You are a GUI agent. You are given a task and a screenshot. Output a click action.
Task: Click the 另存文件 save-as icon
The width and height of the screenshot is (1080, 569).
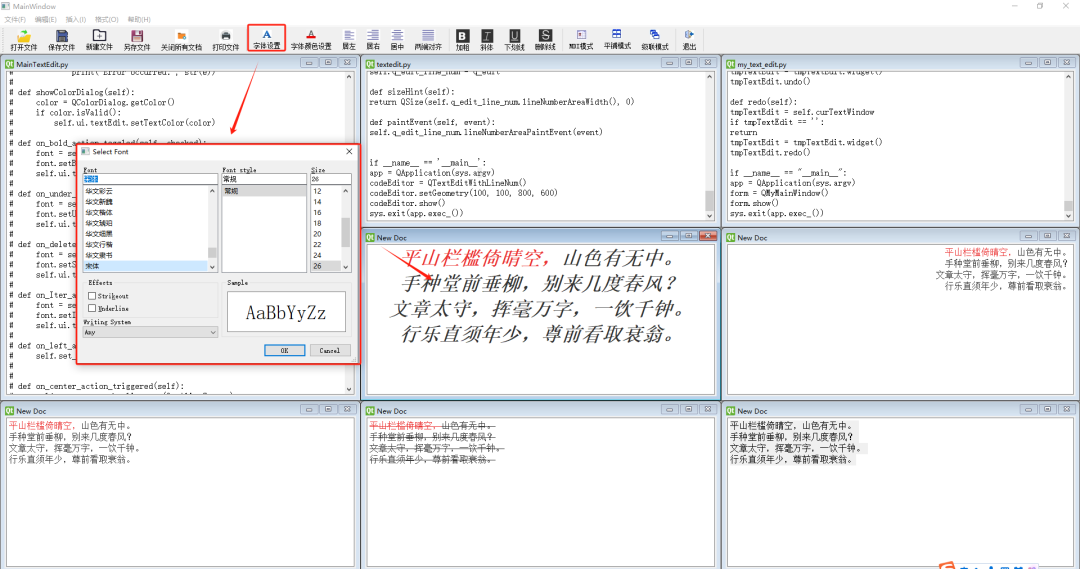click(x=136, y=40)
